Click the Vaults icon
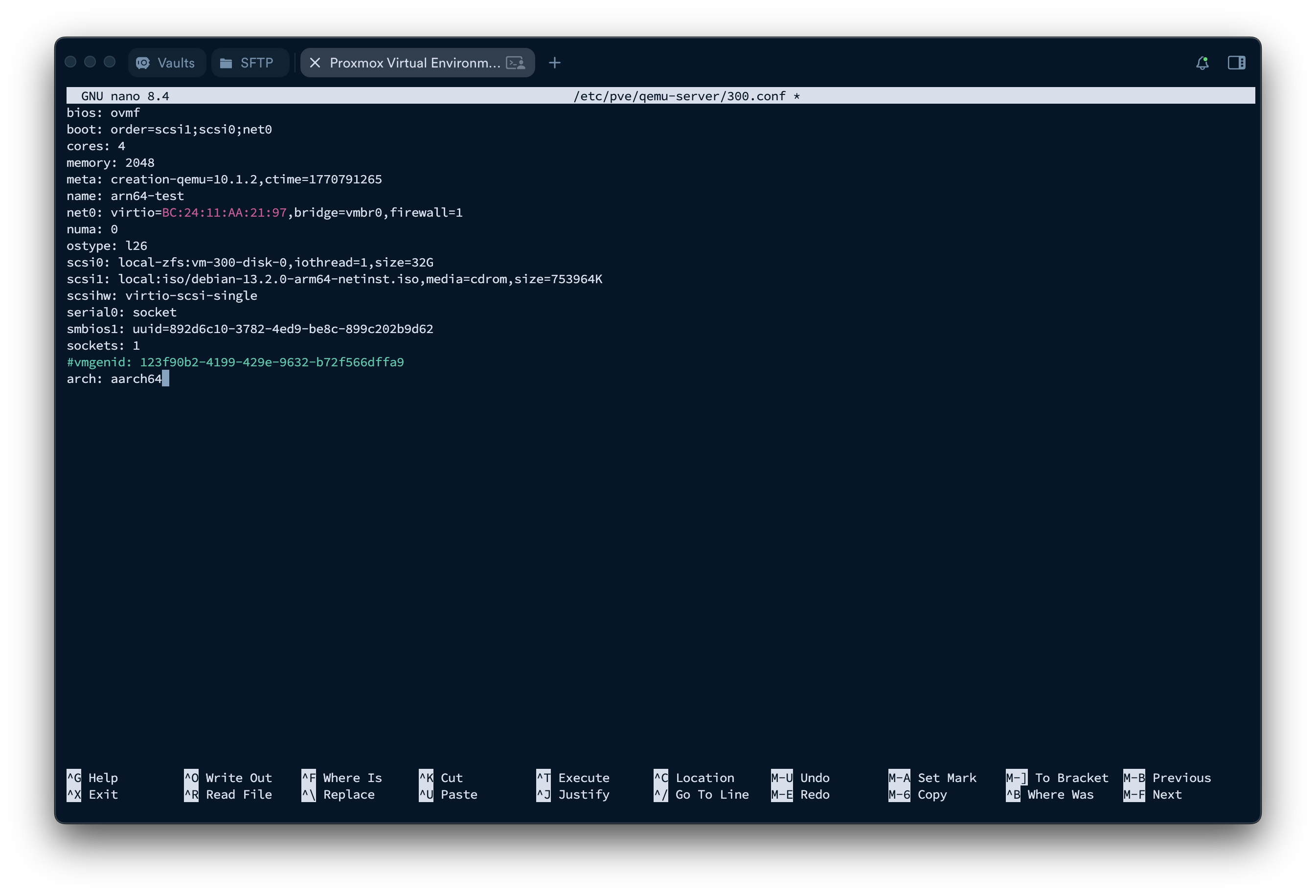The width and height of the screenshot is (1316, 896). coord(143,63)
